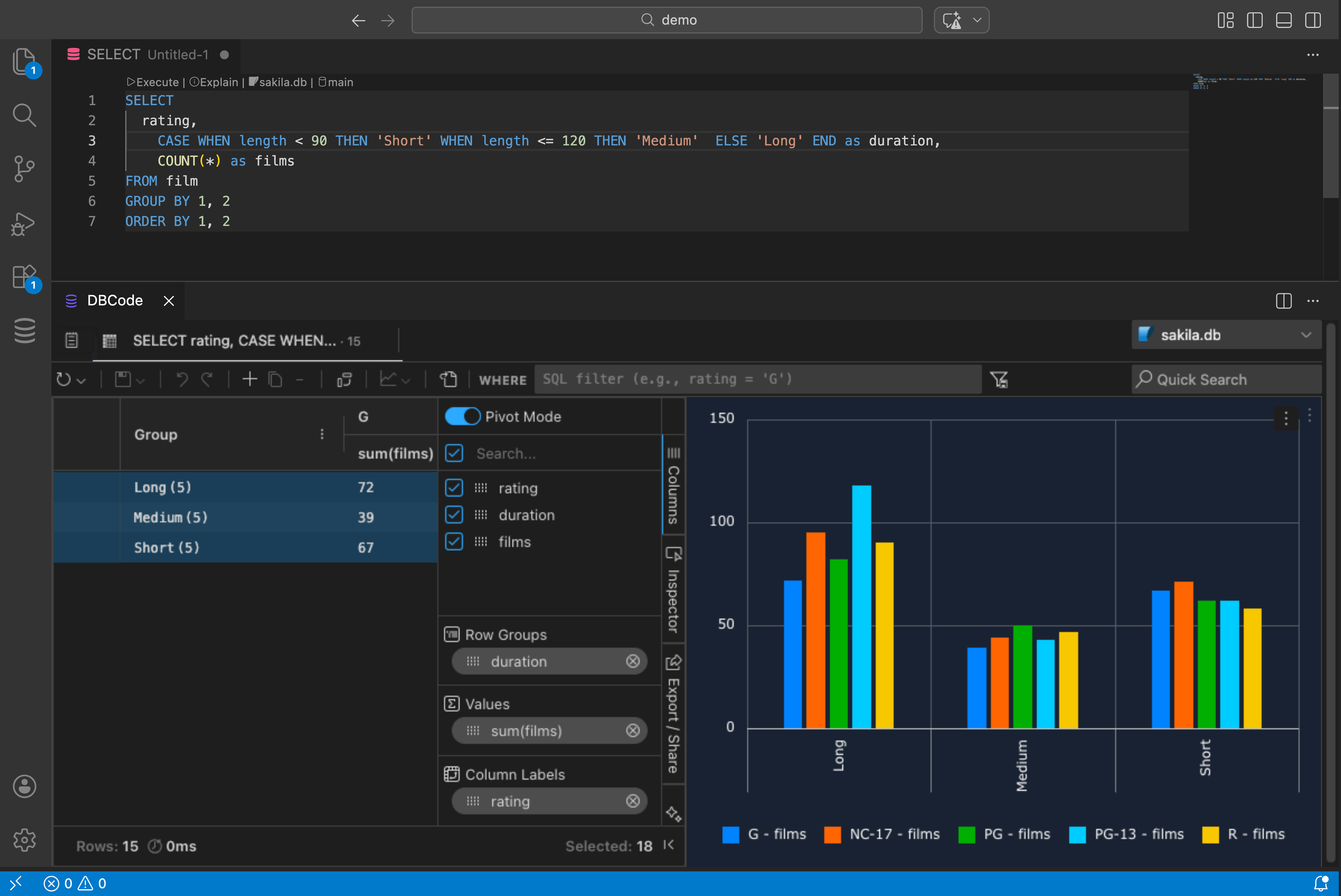The width and height of the screenshot is (1341, 896).
Task: Turn off the Pivot Mode switch
Action: click(x=462, y=417)
